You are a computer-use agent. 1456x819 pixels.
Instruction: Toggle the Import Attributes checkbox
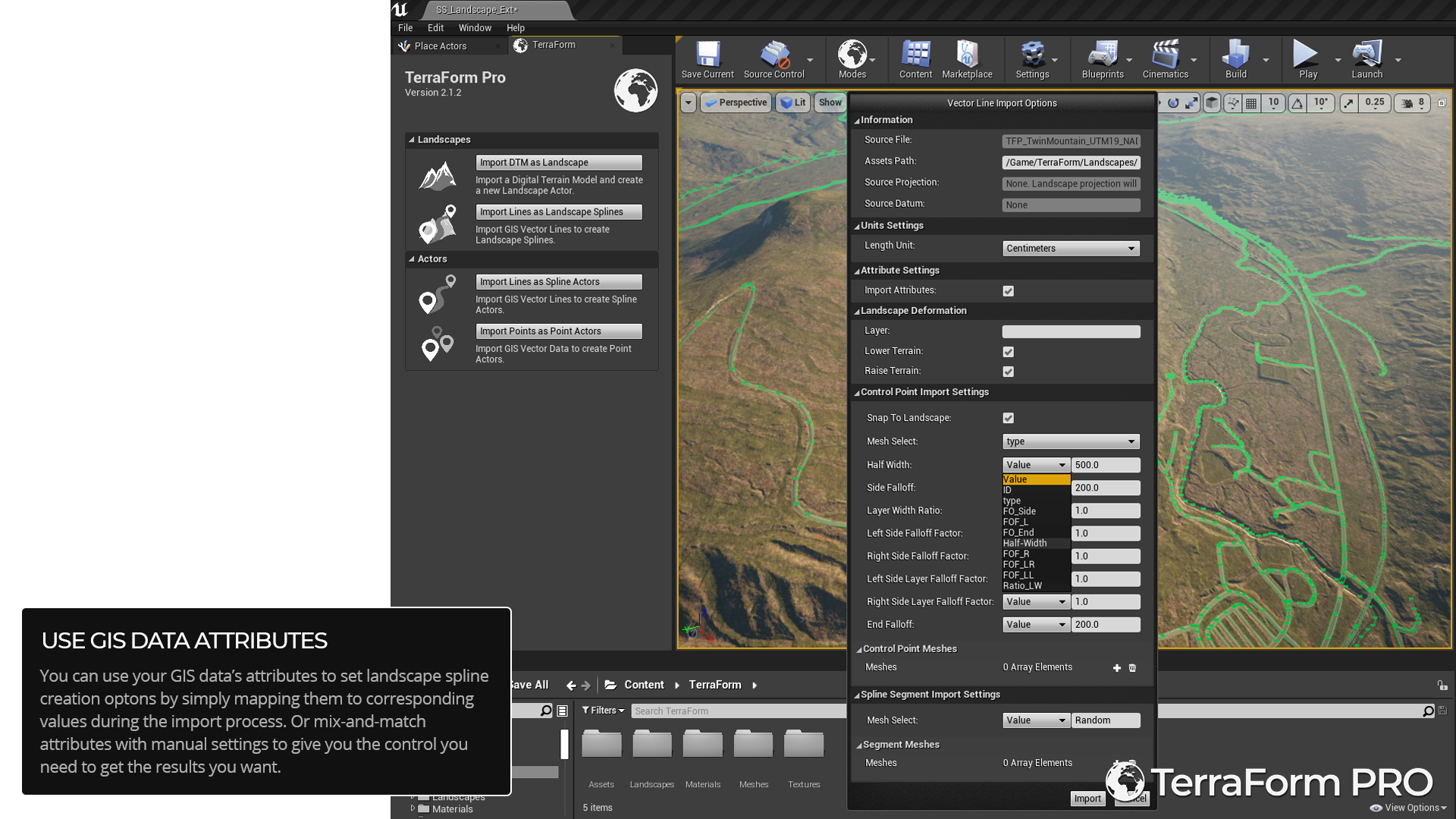pos(1008,291)
